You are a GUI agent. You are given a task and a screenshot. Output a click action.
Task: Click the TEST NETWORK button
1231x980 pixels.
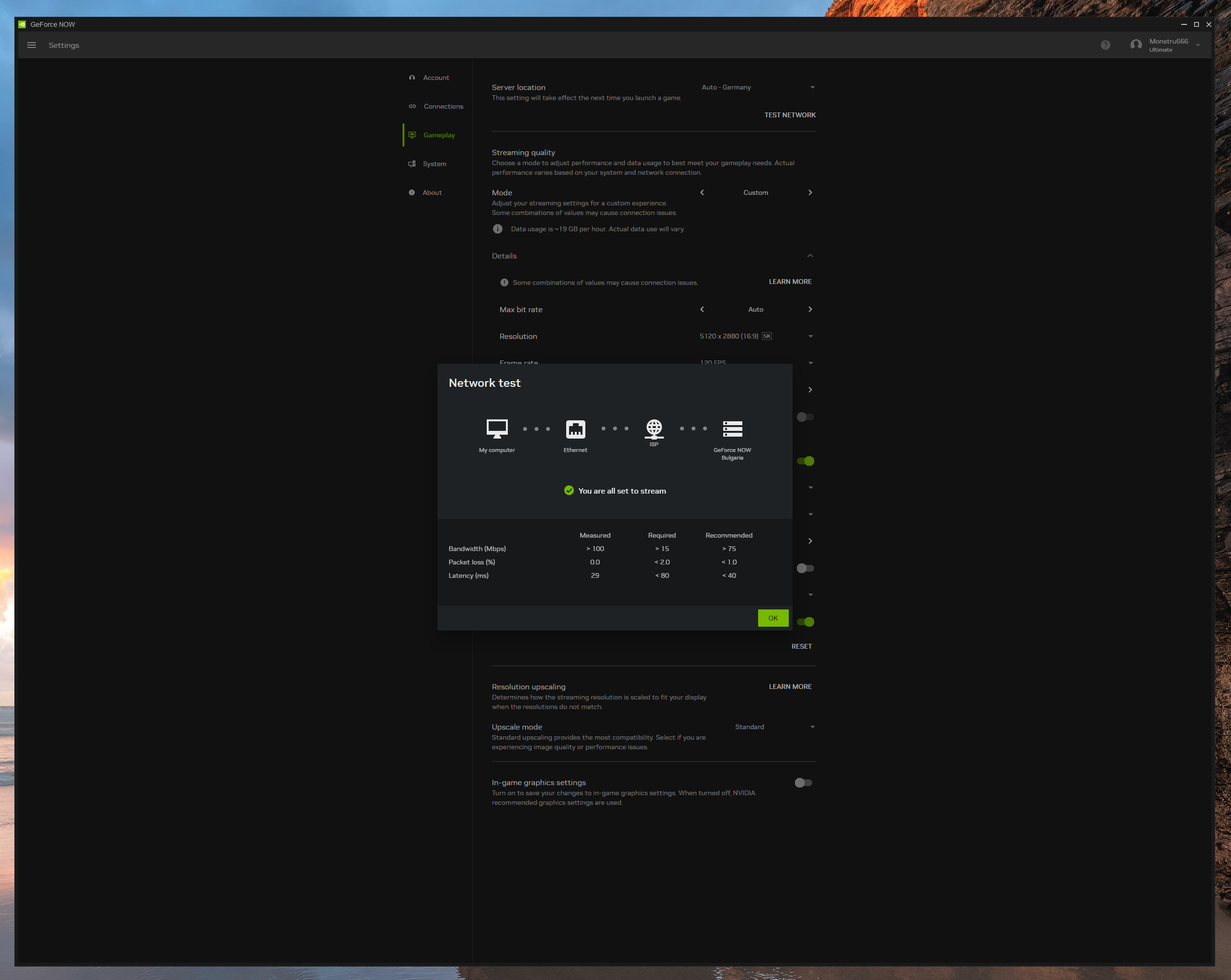790,115
